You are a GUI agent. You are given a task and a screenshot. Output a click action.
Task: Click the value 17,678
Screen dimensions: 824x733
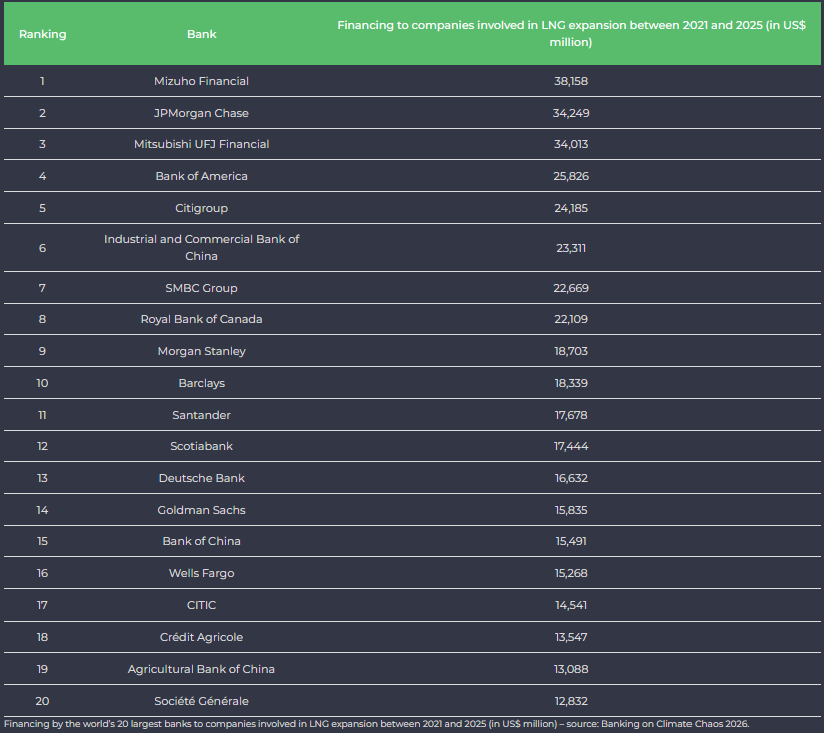(x=571, y=415)
